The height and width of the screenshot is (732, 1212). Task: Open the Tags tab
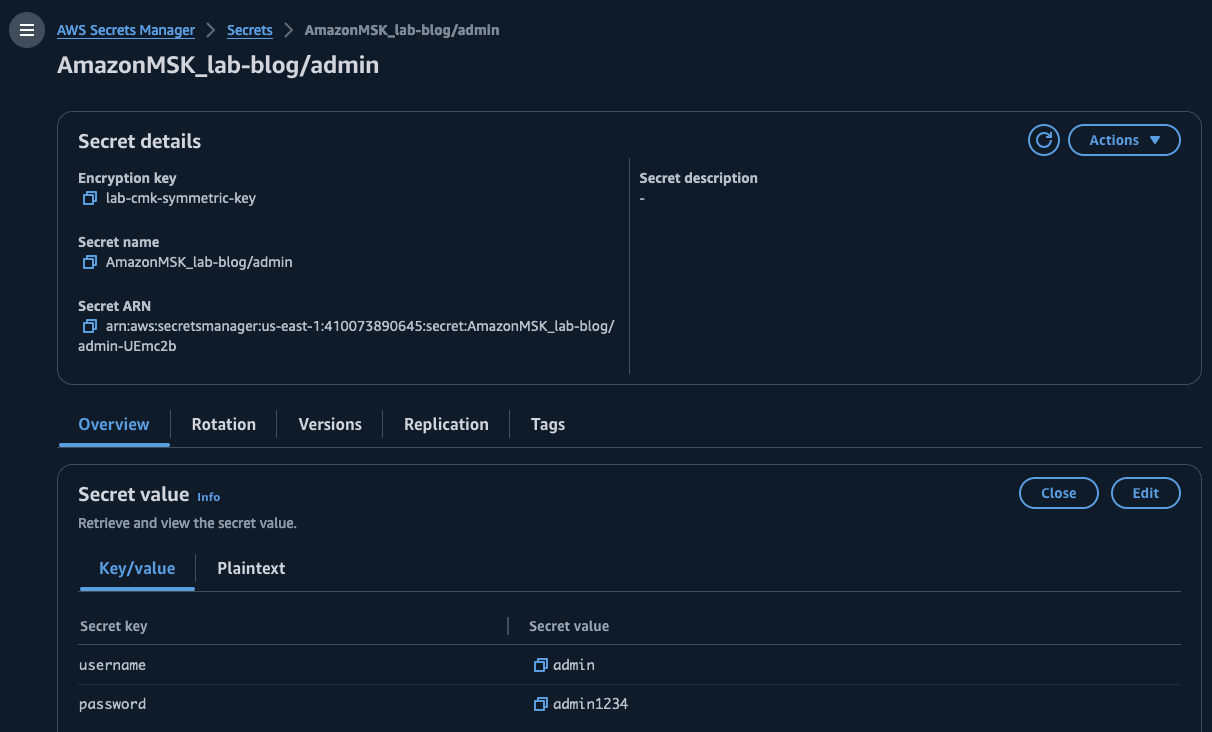[548, 424]
